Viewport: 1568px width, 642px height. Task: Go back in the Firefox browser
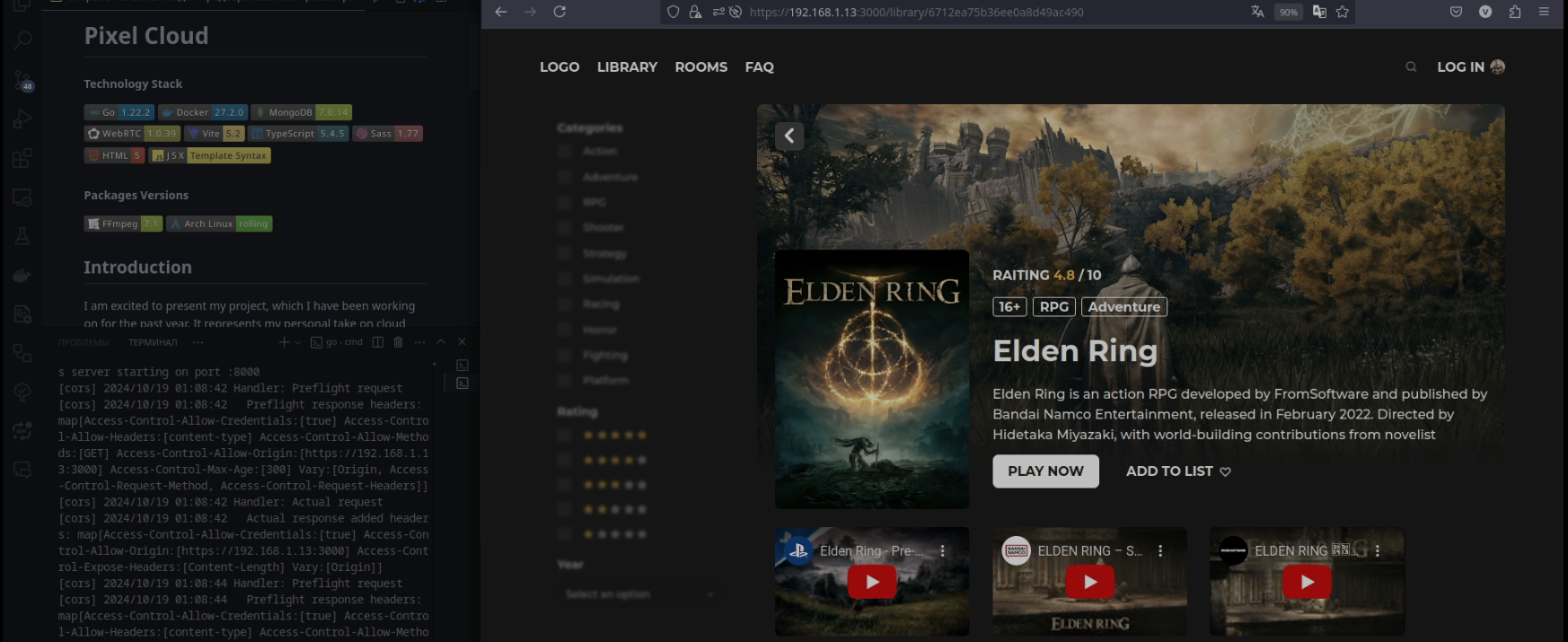point(501,12)
